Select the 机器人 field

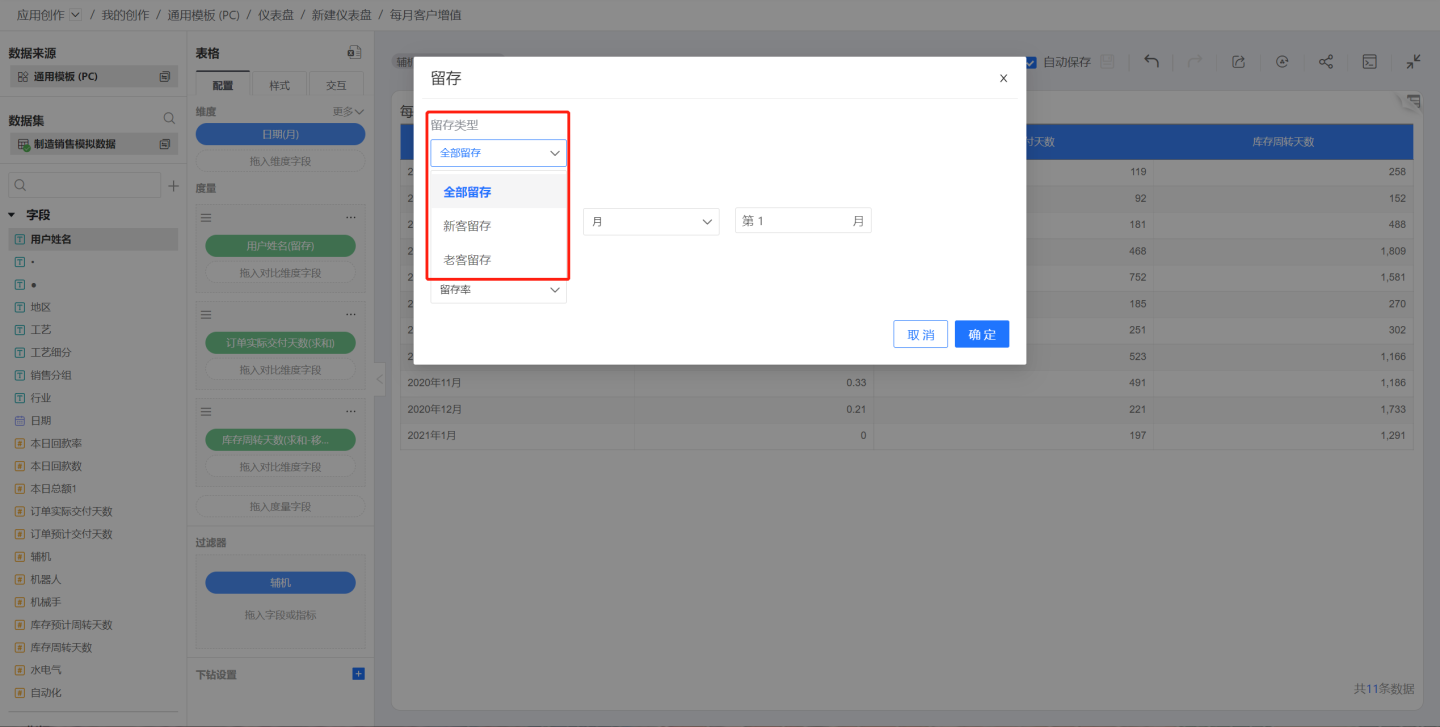click(x=93, y=579)
